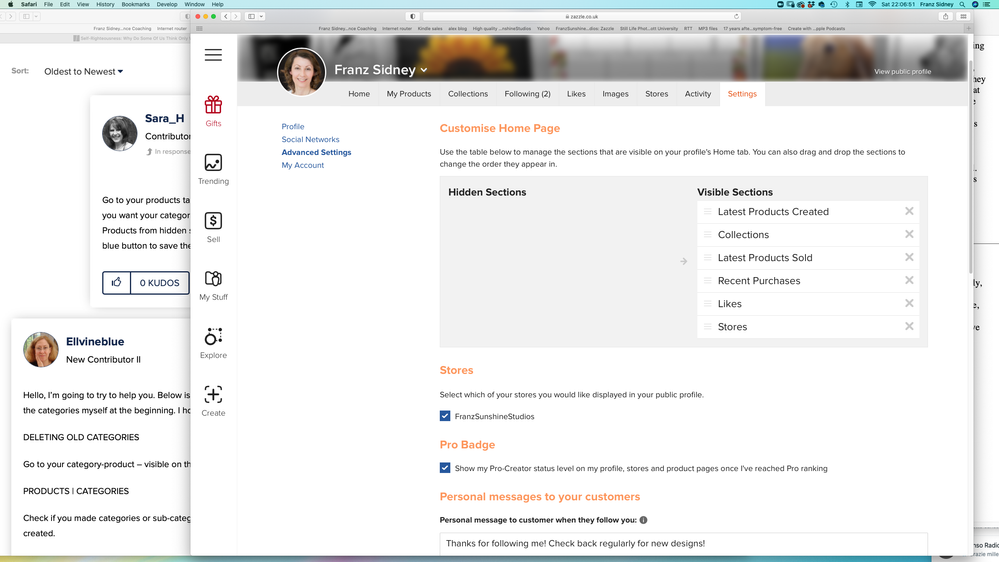999x562 pixels.
Task: Switch to the My Products tab
Action: tap(409, 94)
